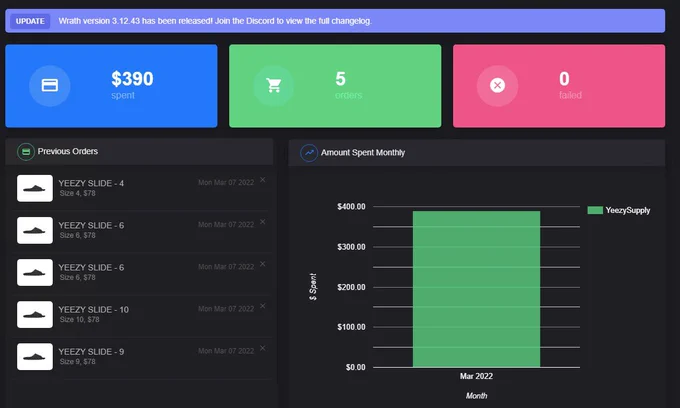
Task: Click the 'Size 9, $78' detail text
Action: point(78,362)
